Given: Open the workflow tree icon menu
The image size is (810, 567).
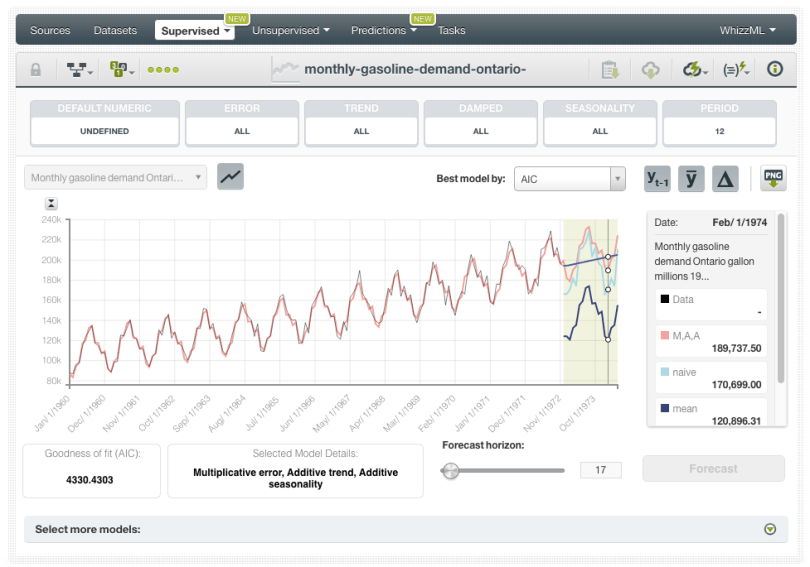Looking at the screenshot, I should click(x=79, y=70).
